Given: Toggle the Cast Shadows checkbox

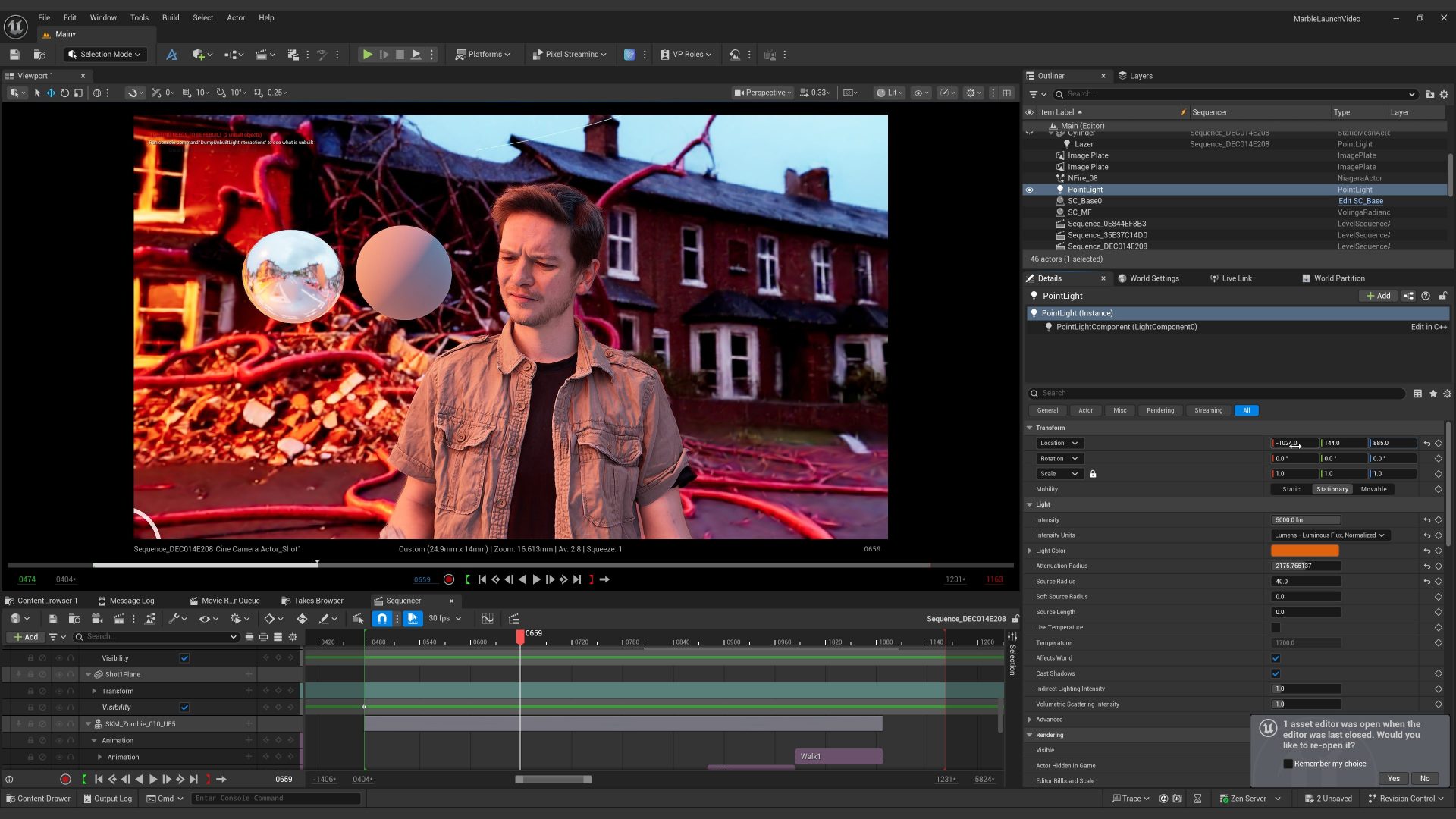Looking at the screenshot, I should [x=1276, y=673].
